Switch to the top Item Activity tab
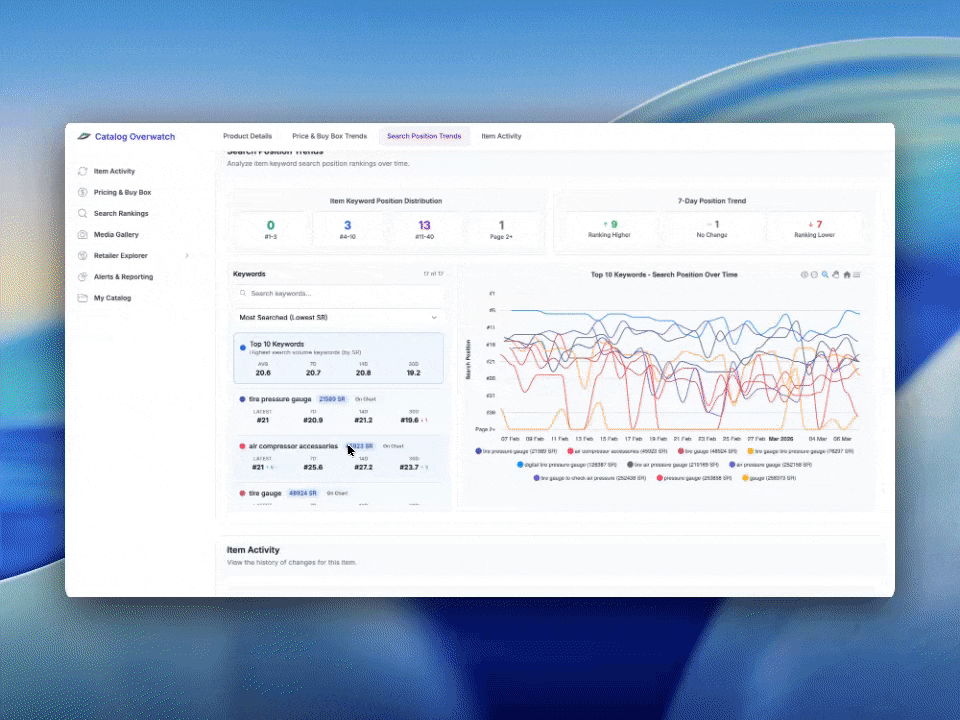Viewport: 960px width, 720px height. [x=501, y=136]
